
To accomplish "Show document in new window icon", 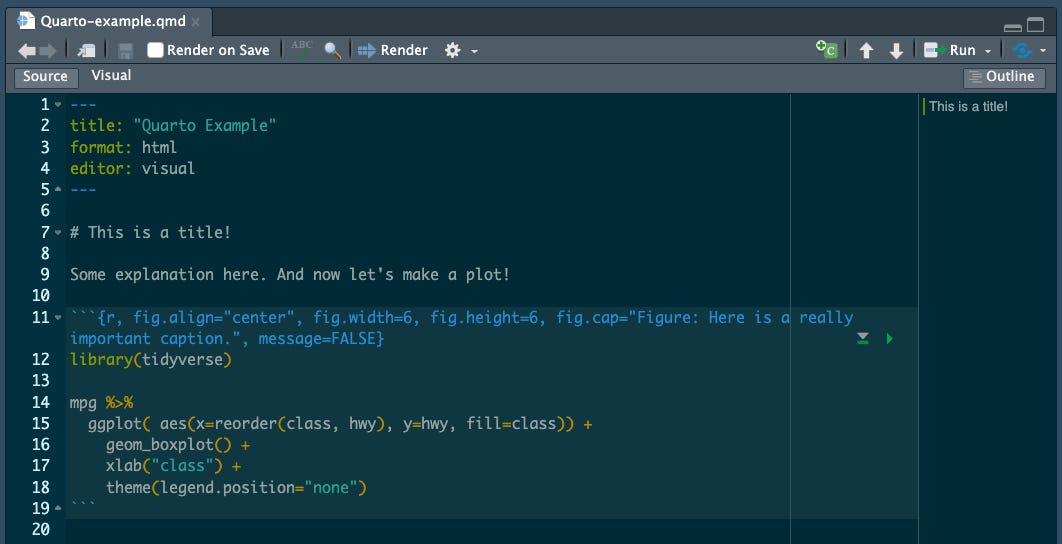I will coord(86,50).
